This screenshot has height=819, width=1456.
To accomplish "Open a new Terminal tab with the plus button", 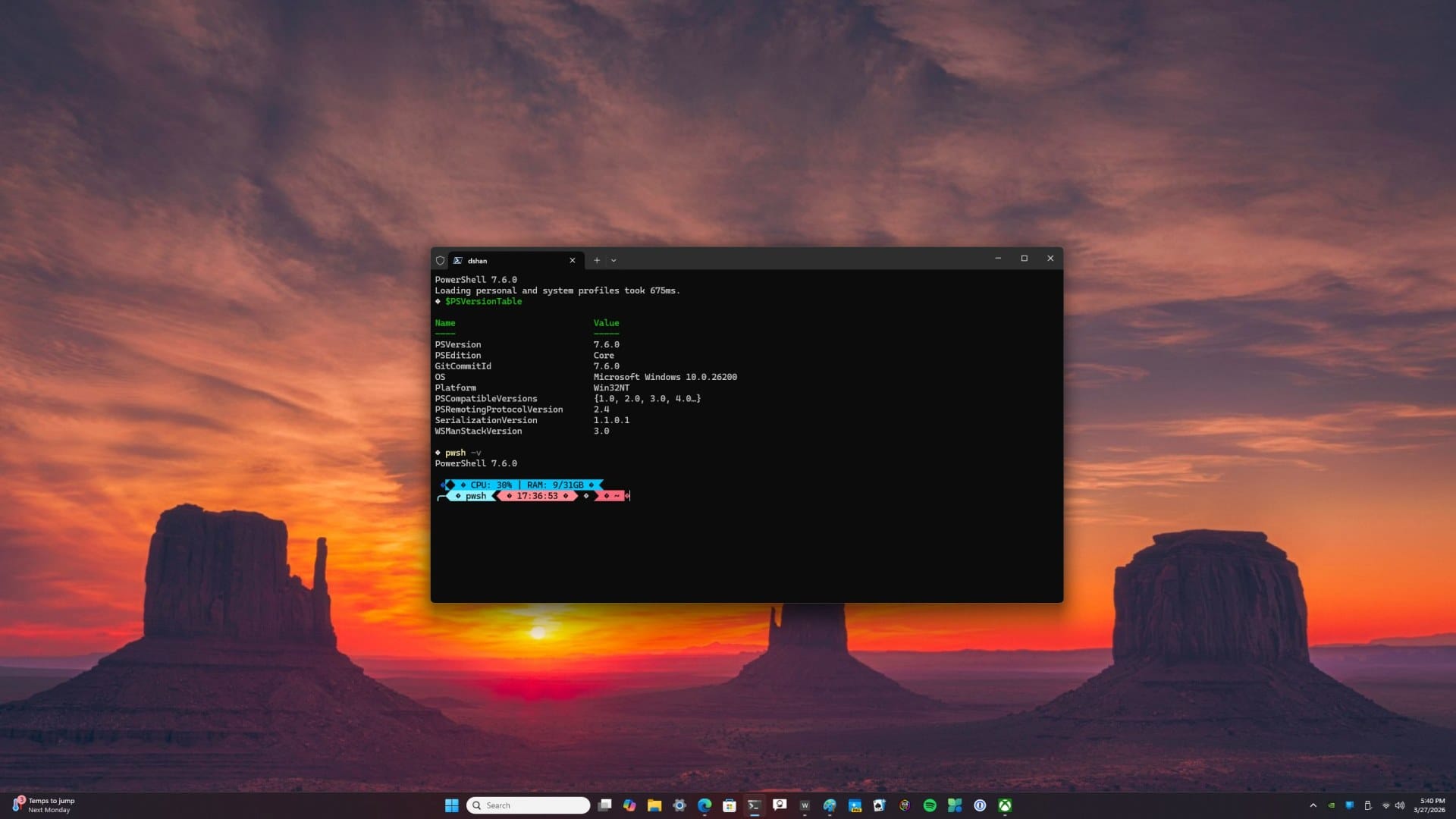I will tap(597, 260).
